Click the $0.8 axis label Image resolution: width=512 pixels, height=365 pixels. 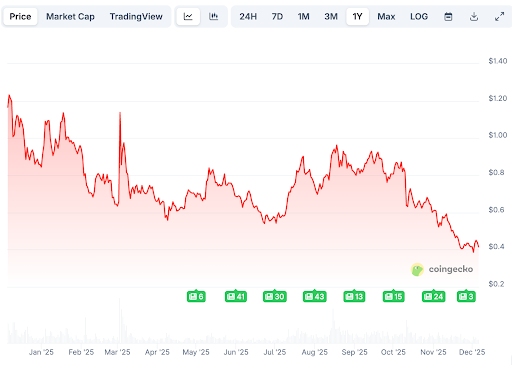[x=496, y=172]
